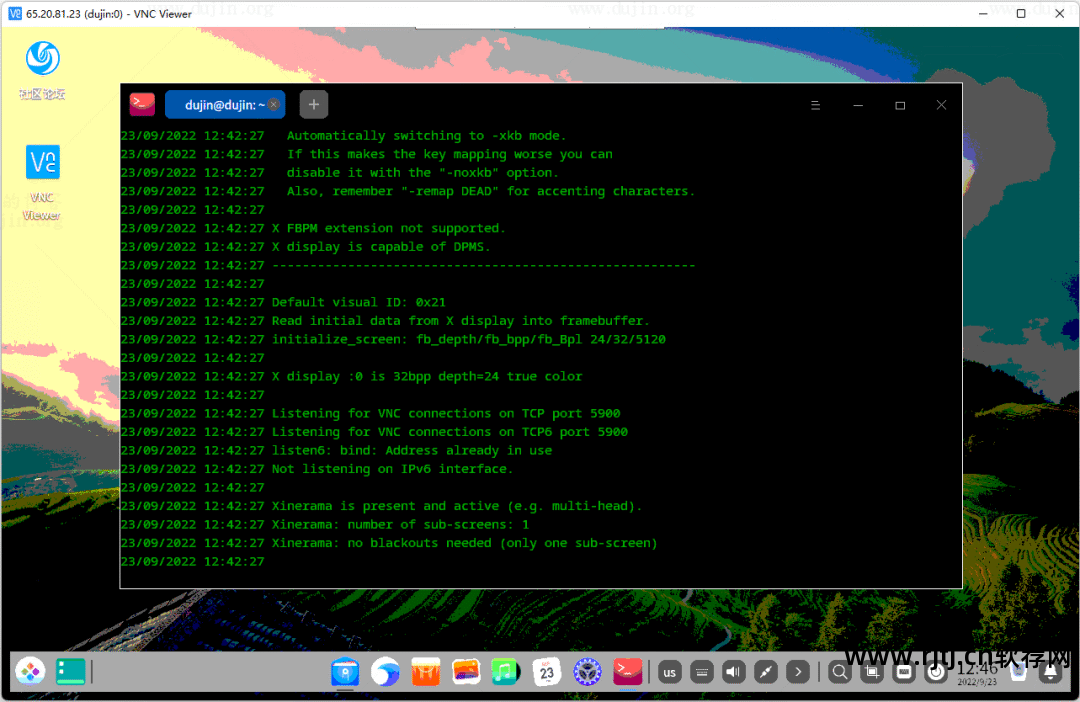The width and height of the screenshot is (1080, 702).
Task: Open the control center gear icon
Action: [x=587, y=672]
